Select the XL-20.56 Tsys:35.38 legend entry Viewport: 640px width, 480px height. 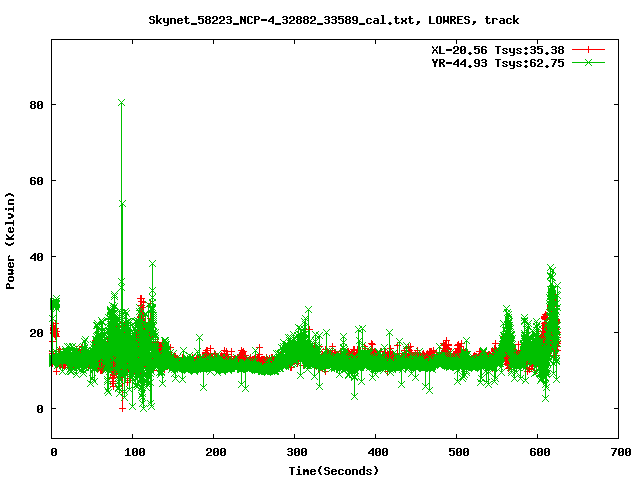(x=498, y=50)
